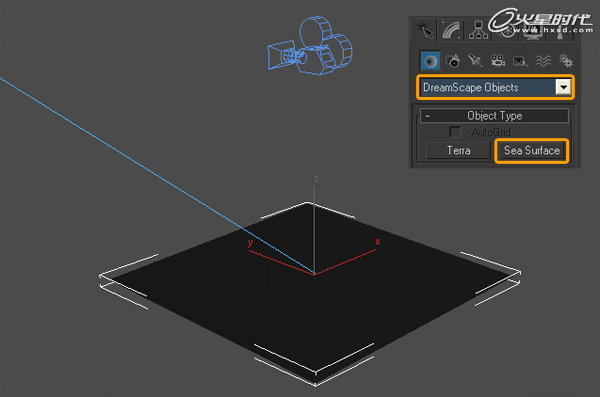Viewport: 600px width, 397px height.
Task: Toggle the AutoGrid checkbox
Action: tap(455, 132)
